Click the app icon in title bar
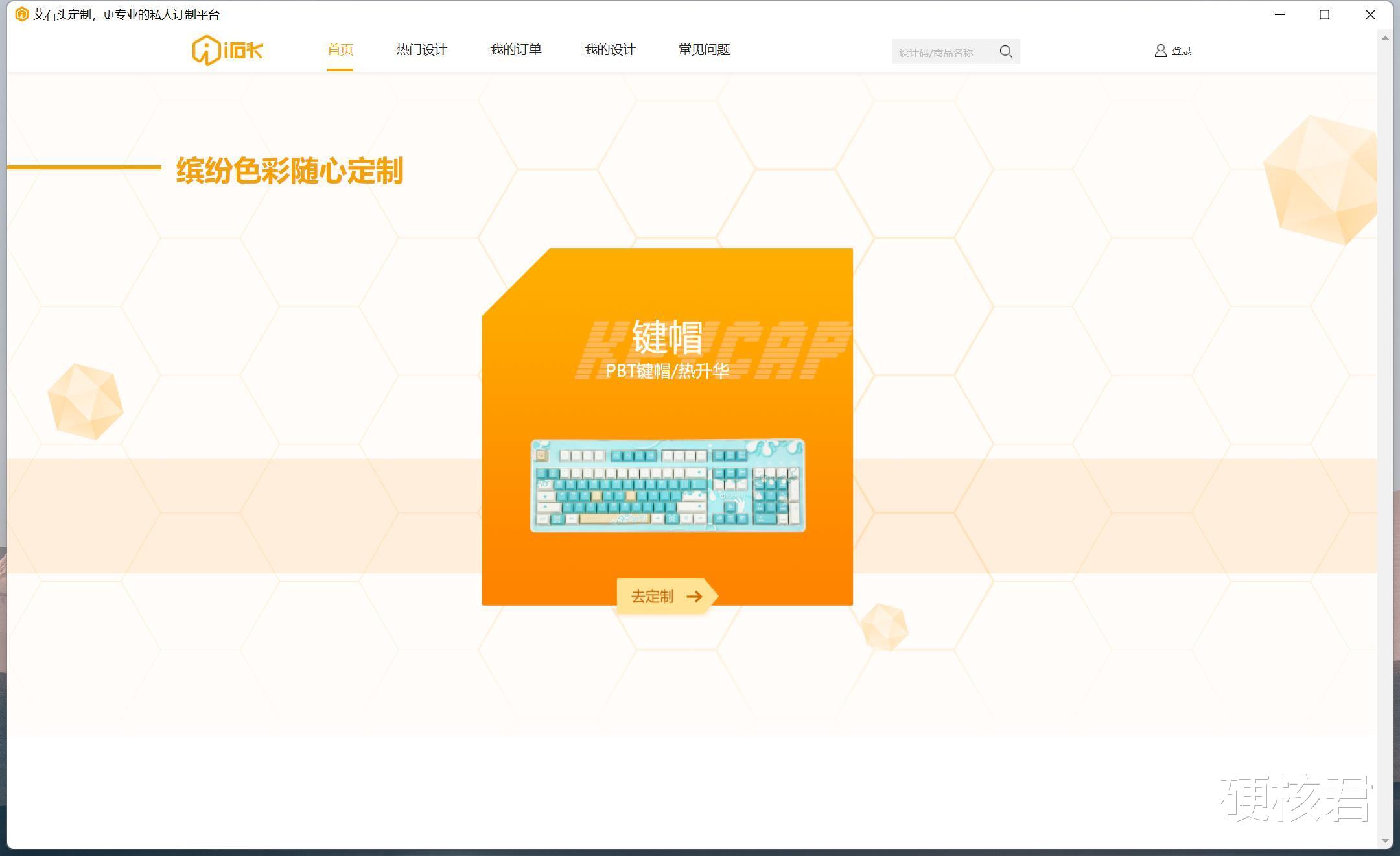 [x=21, y=14]
